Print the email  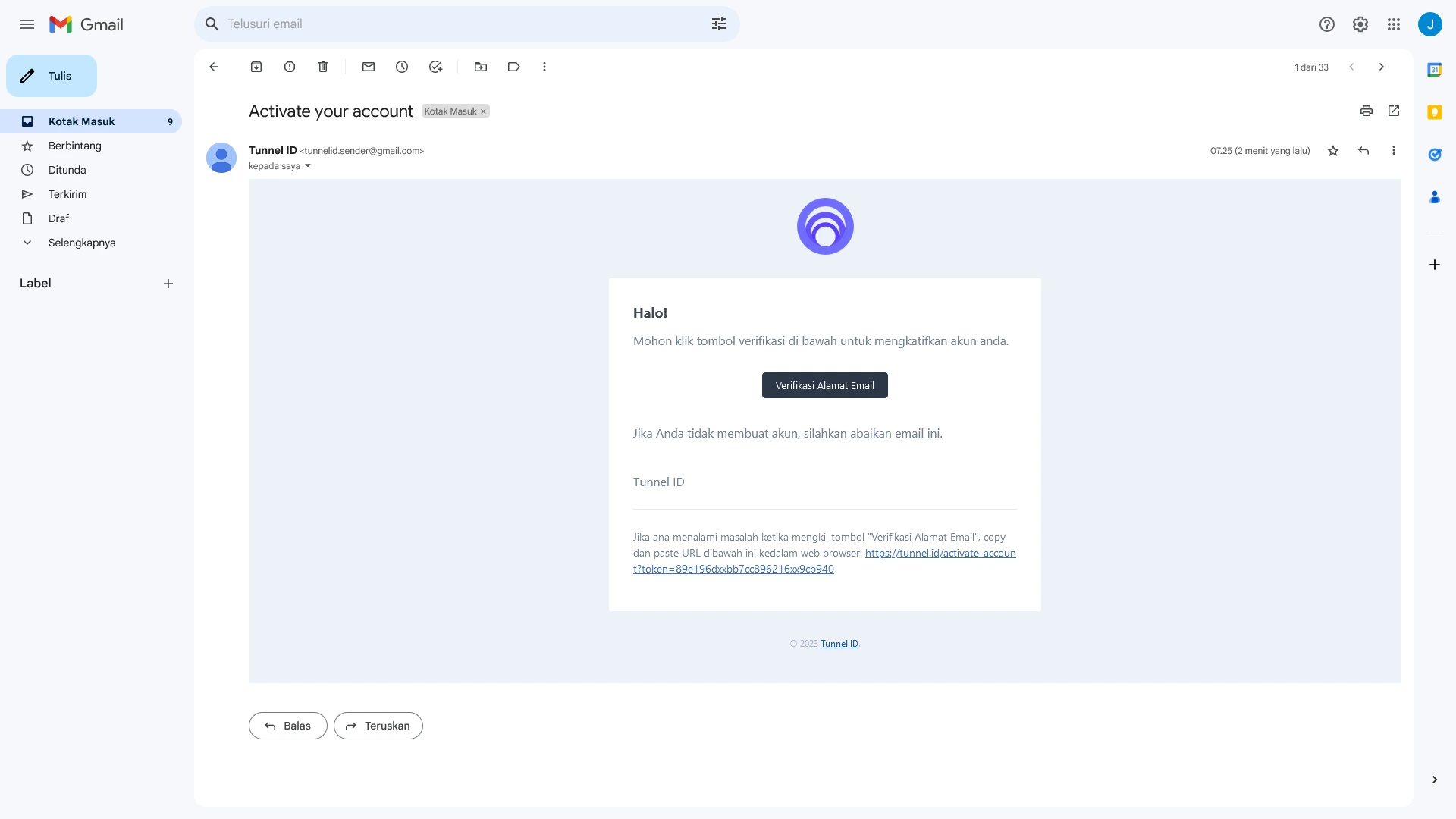pos(1367,111)
